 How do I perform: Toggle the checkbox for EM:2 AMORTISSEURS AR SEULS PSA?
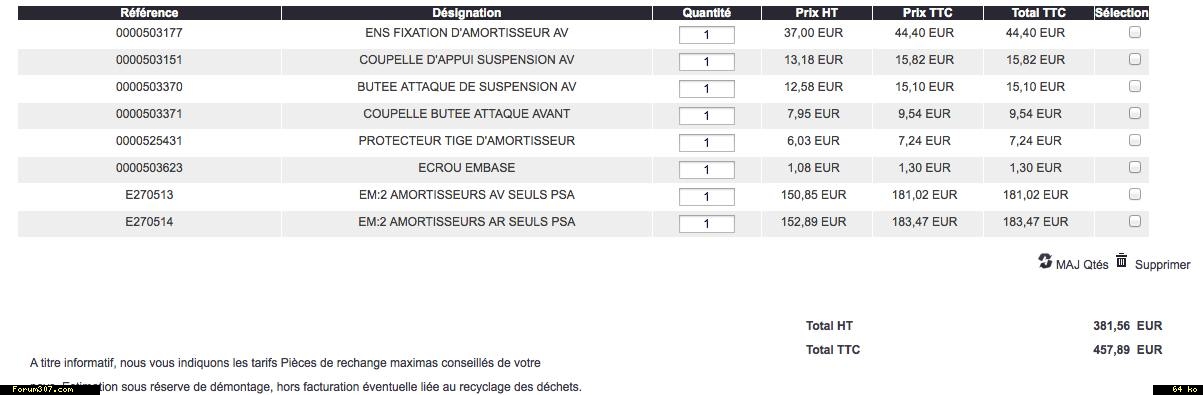tap(1134, 221)
